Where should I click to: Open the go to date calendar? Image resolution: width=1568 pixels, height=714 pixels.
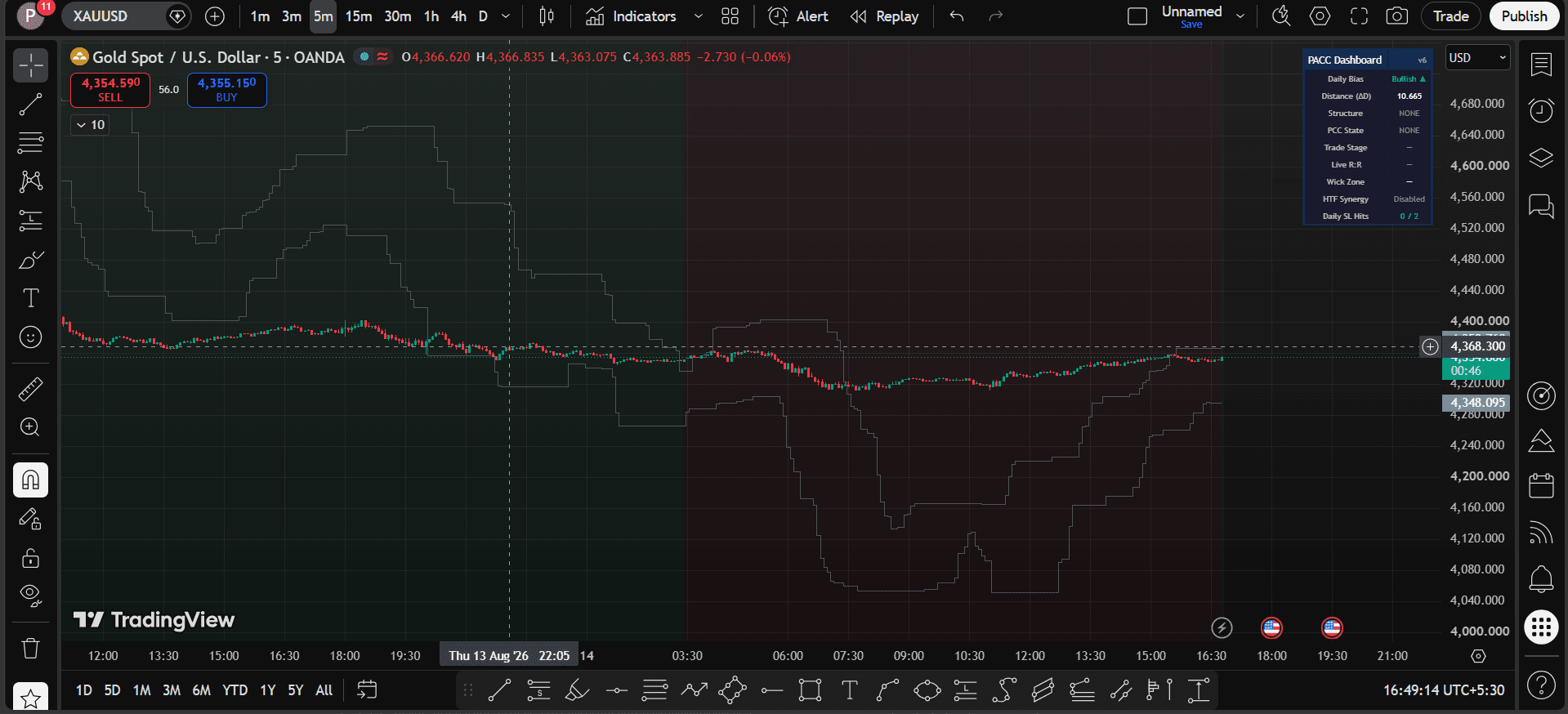pyautogui.click(x=368, y=690)
